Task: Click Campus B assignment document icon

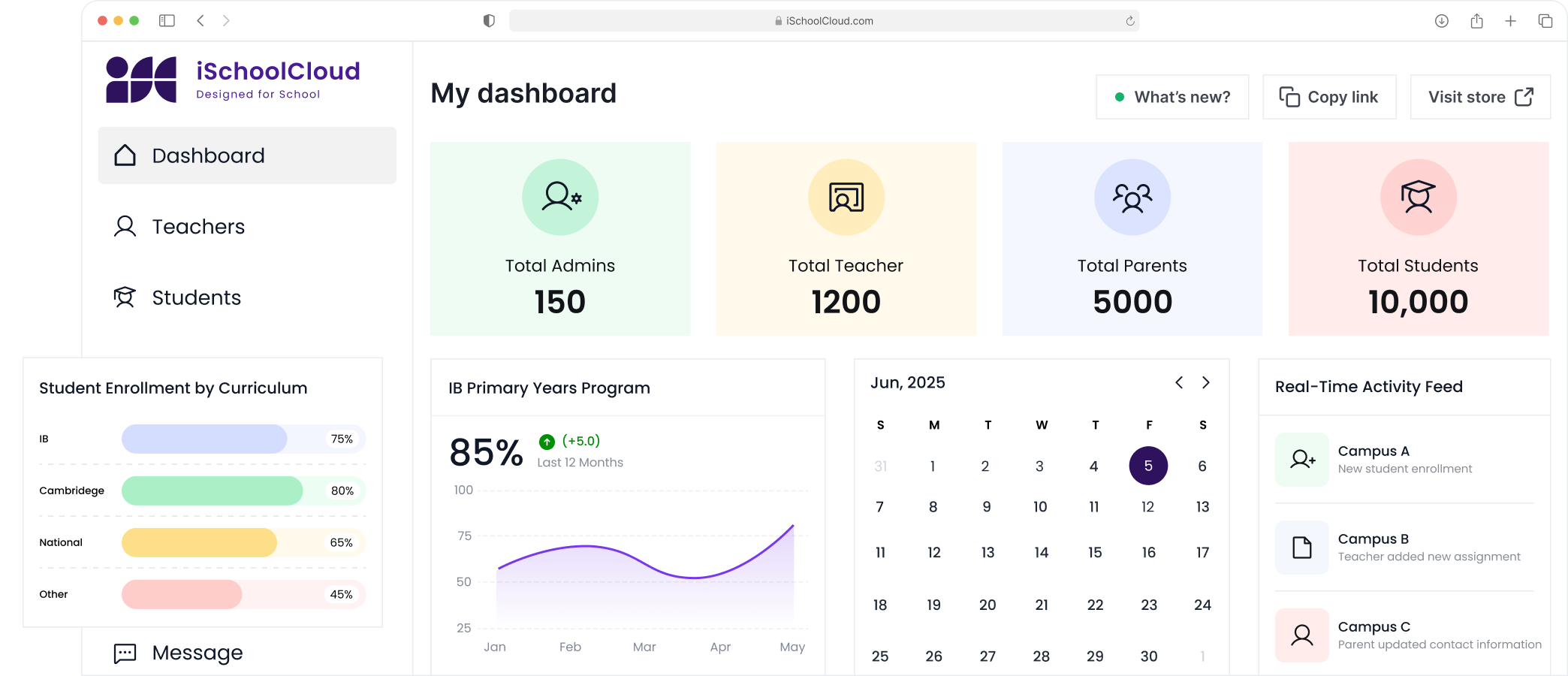Action: [1301, 548]
